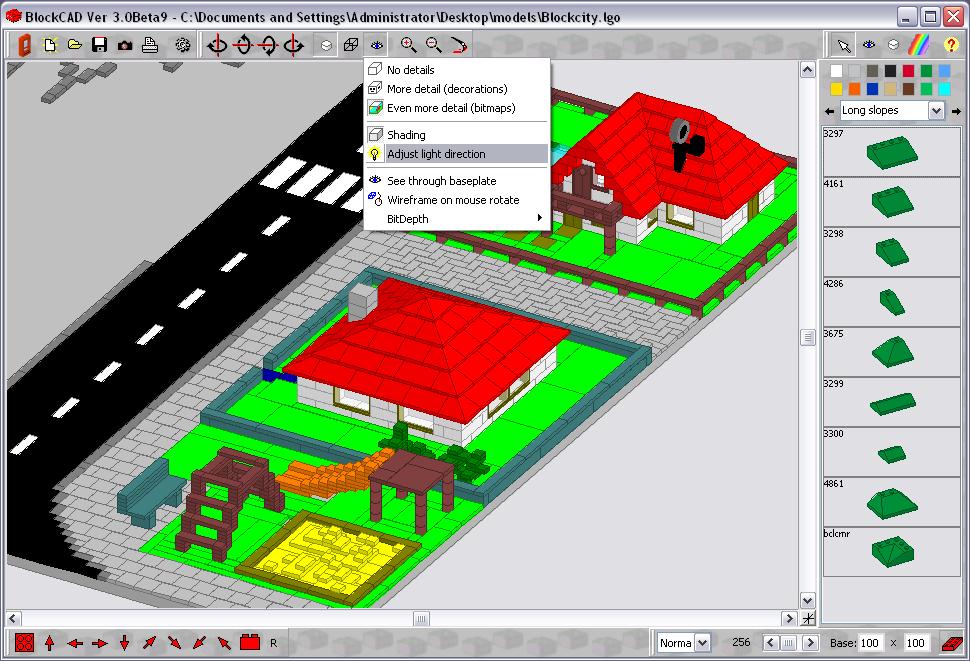
Task: Click the second Base size field
Action: tap(916, 643)
